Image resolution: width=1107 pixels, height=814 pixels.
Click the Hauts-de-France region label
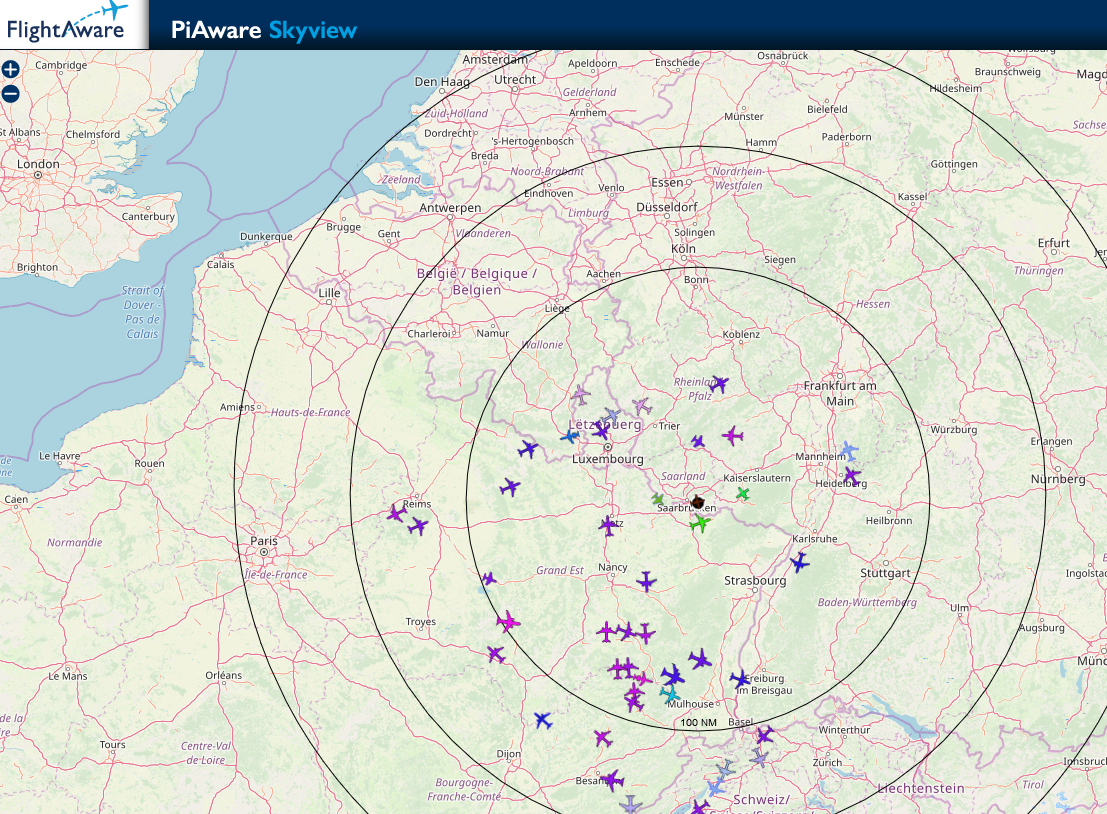[x=310, y=412]
